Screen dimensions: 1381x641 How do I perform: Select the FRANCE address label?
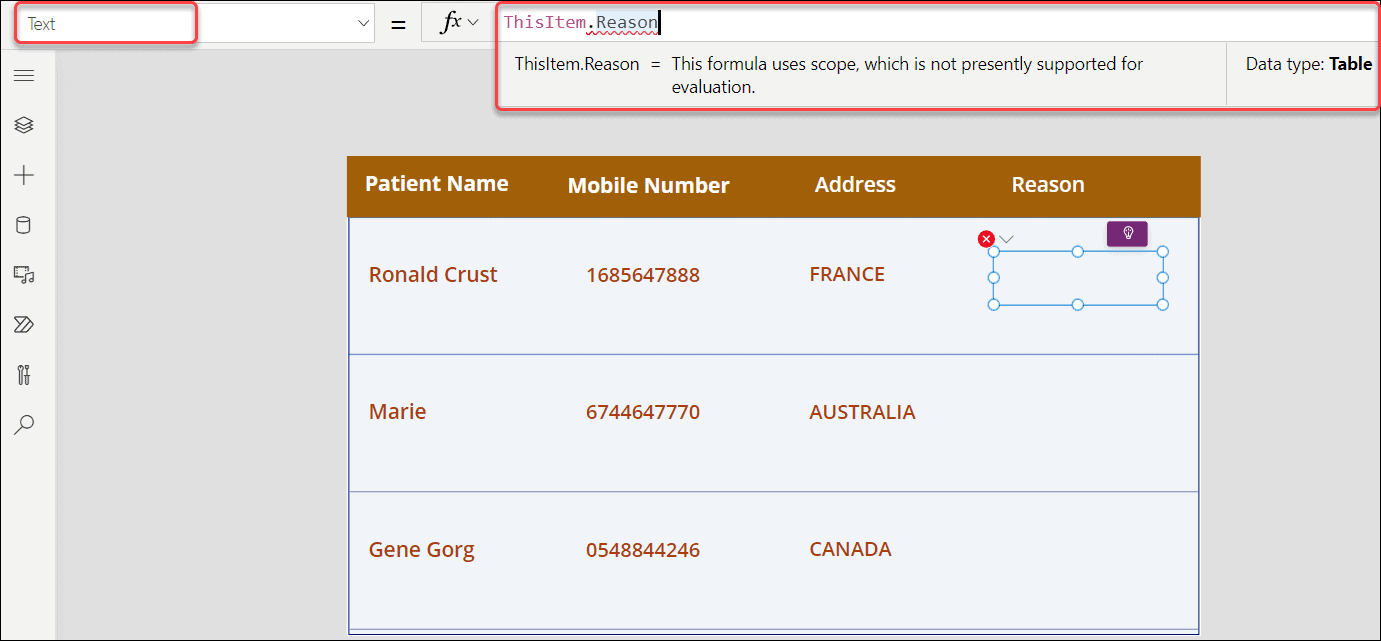click(847, 275)
